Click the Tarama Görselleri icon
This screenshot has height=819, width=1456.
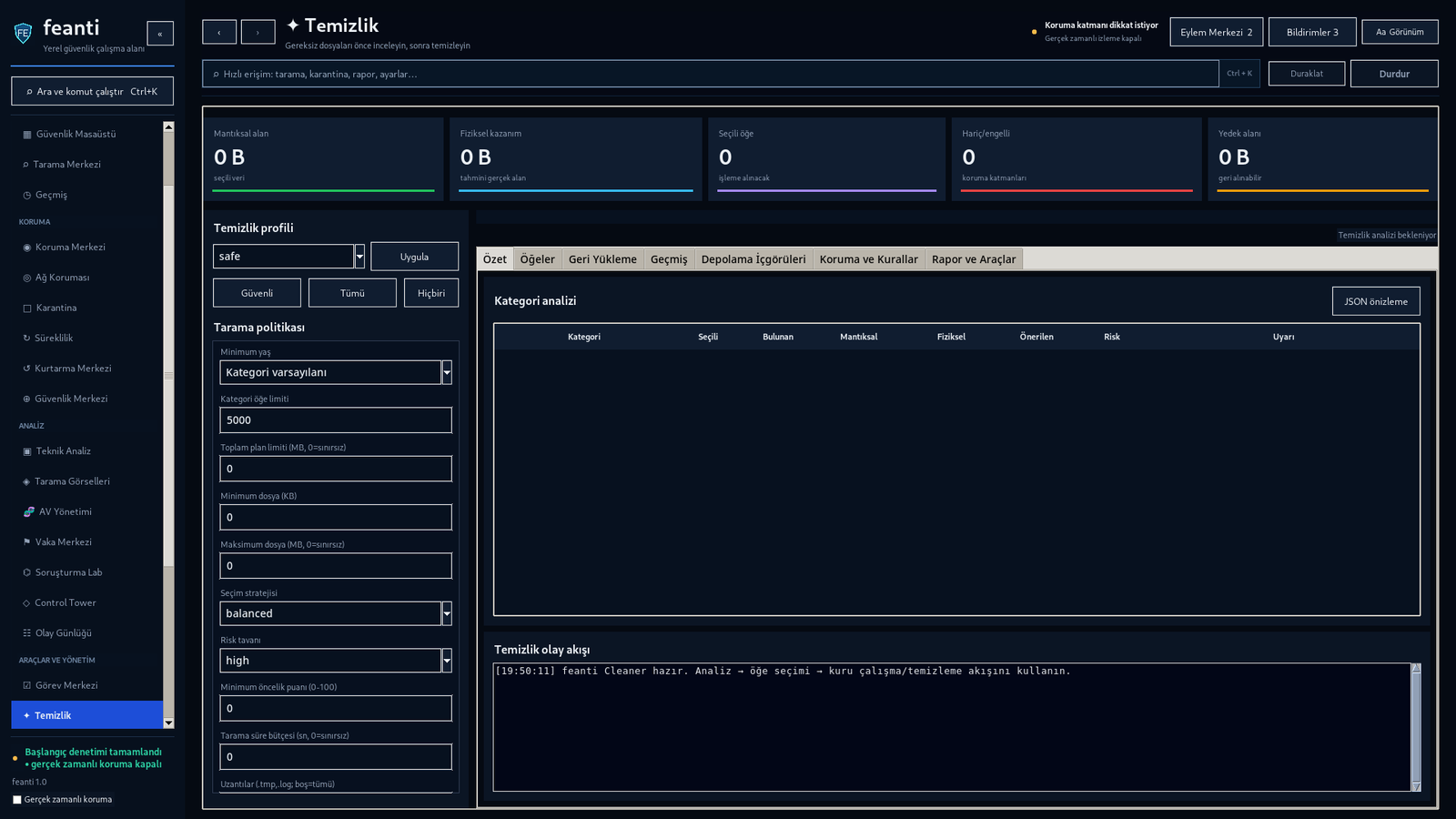(26, 481)
